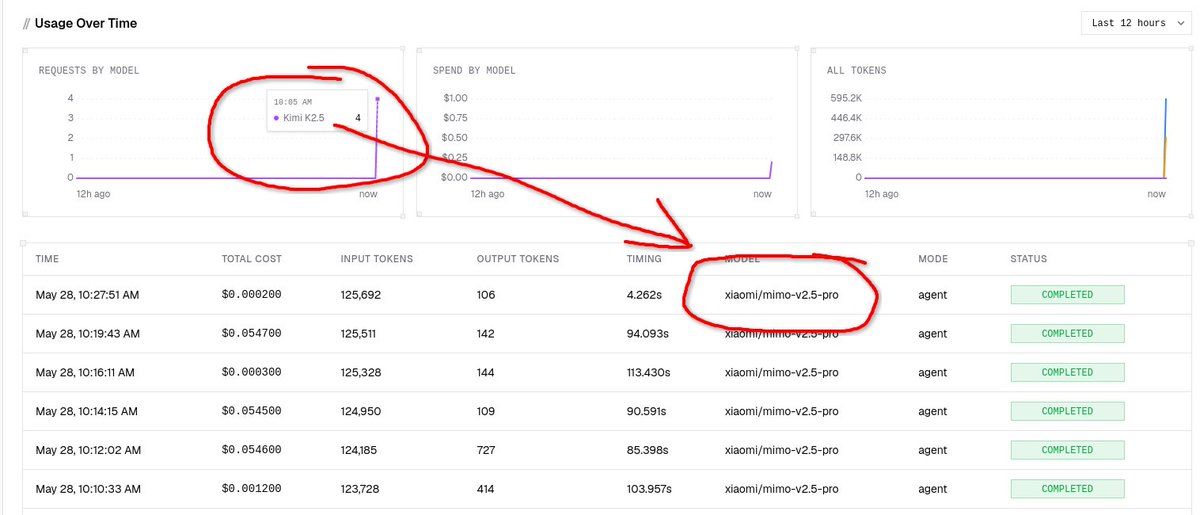Click the 123,728 input tokens value
Image resolution: width=1200 pixels, height=515 pixels.
pyautogui.click(x=361, y=489)
